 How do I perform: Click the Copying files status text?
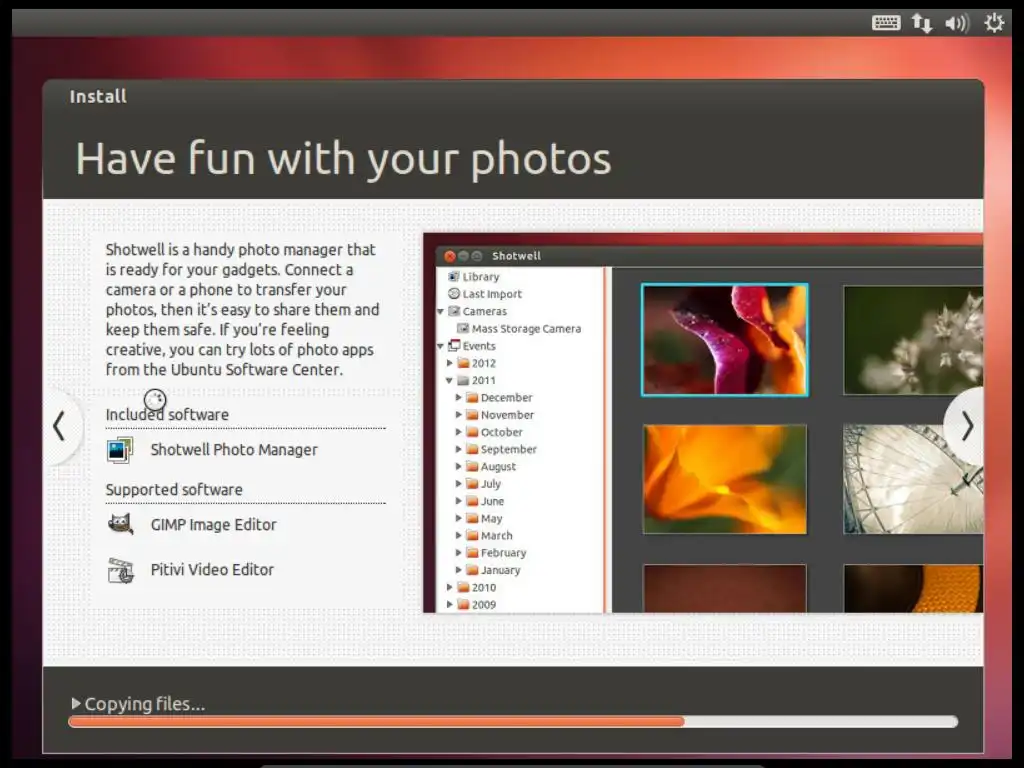145,704
